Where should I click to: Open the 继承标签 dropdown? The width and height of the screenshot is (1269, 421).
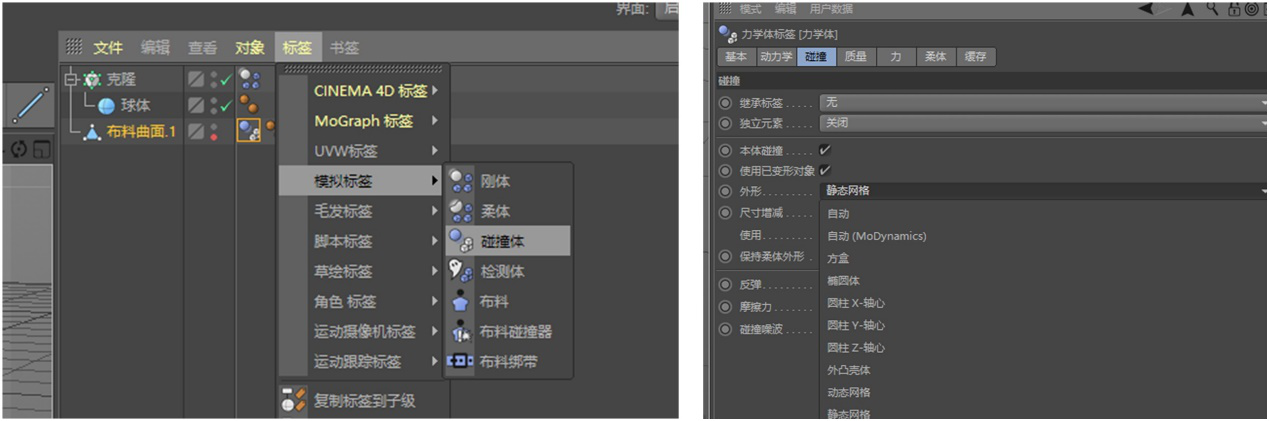tap(1042, 102)
